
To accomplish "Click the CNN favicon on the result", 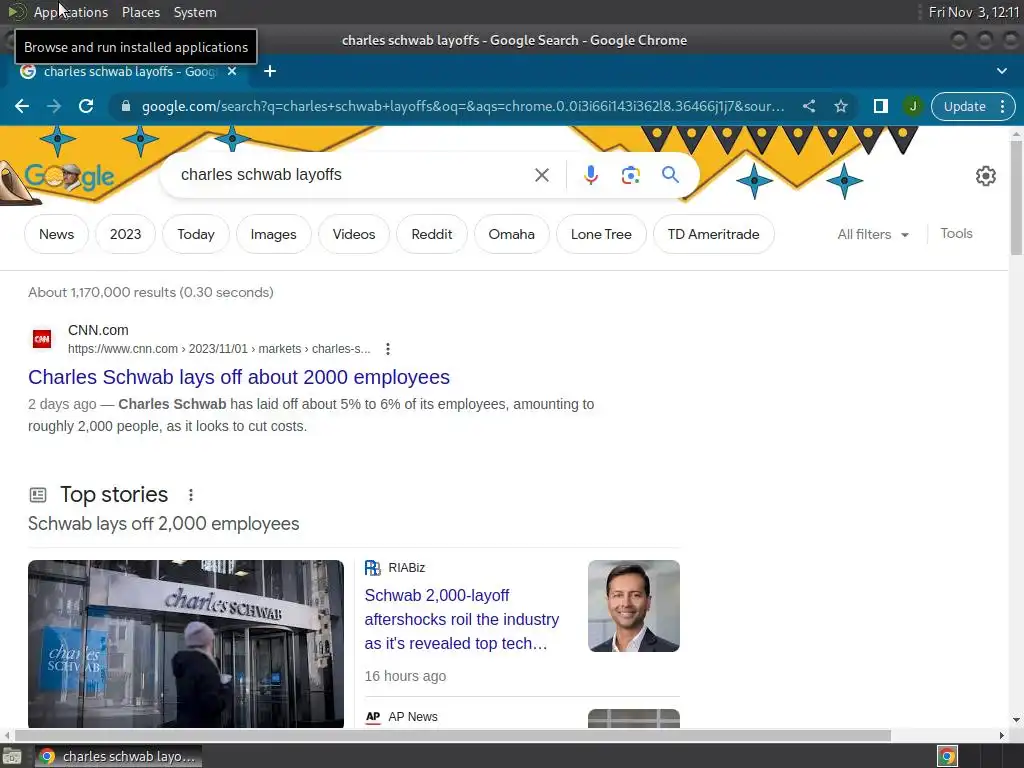I will coord(42,339).
